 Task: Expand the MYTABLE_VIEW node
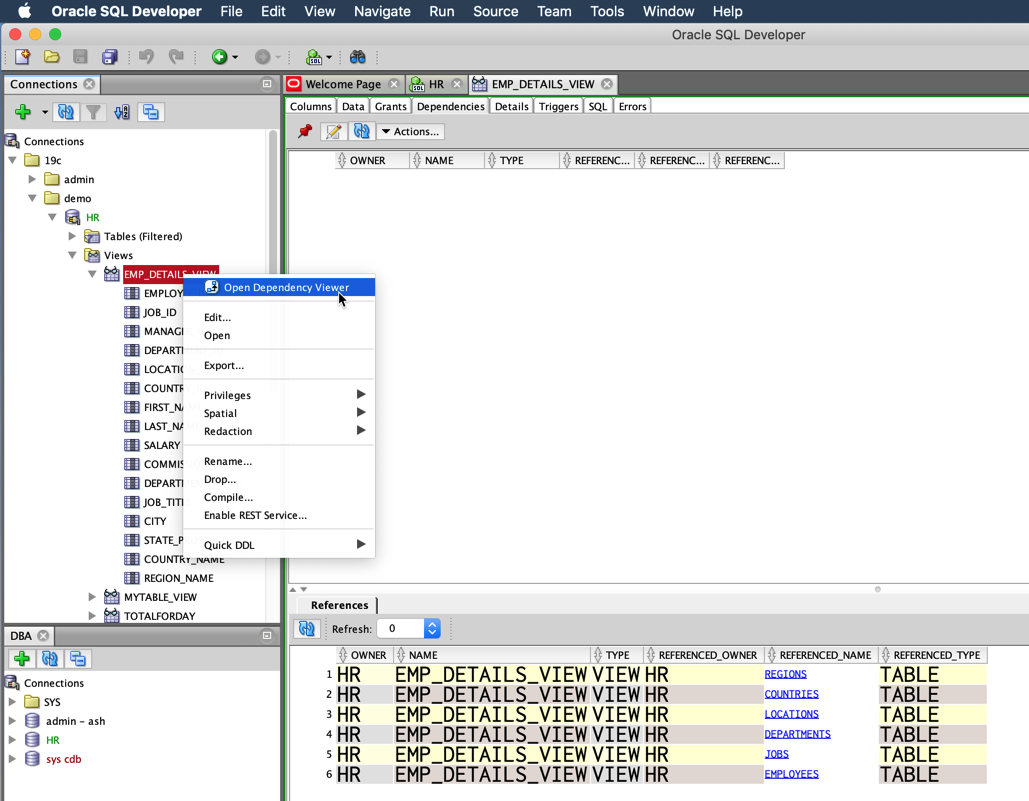[x=93, y=597]
